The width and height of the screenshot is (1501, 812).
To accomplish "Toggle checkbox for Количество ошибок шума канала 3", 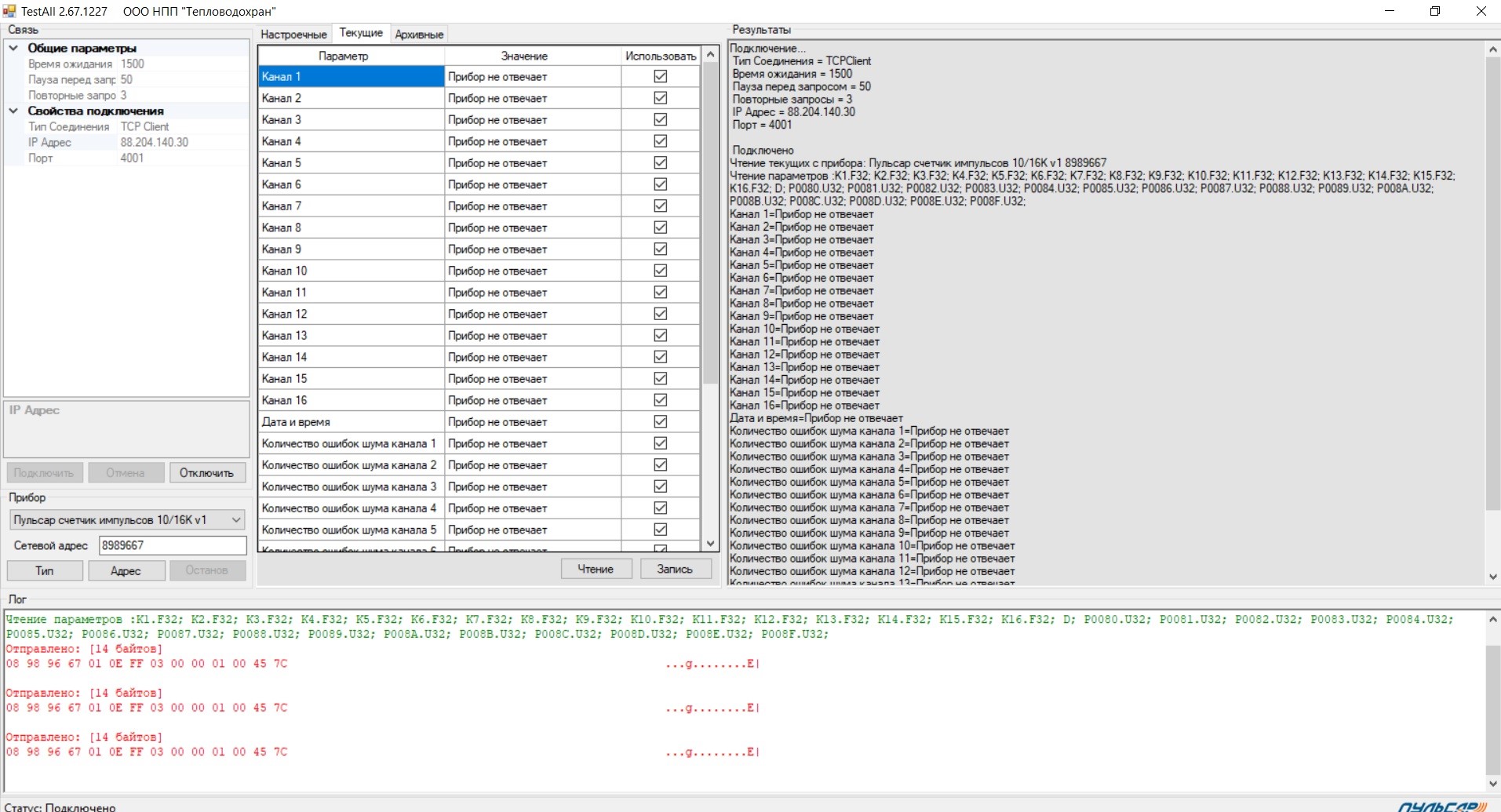I will click(660, 486).
